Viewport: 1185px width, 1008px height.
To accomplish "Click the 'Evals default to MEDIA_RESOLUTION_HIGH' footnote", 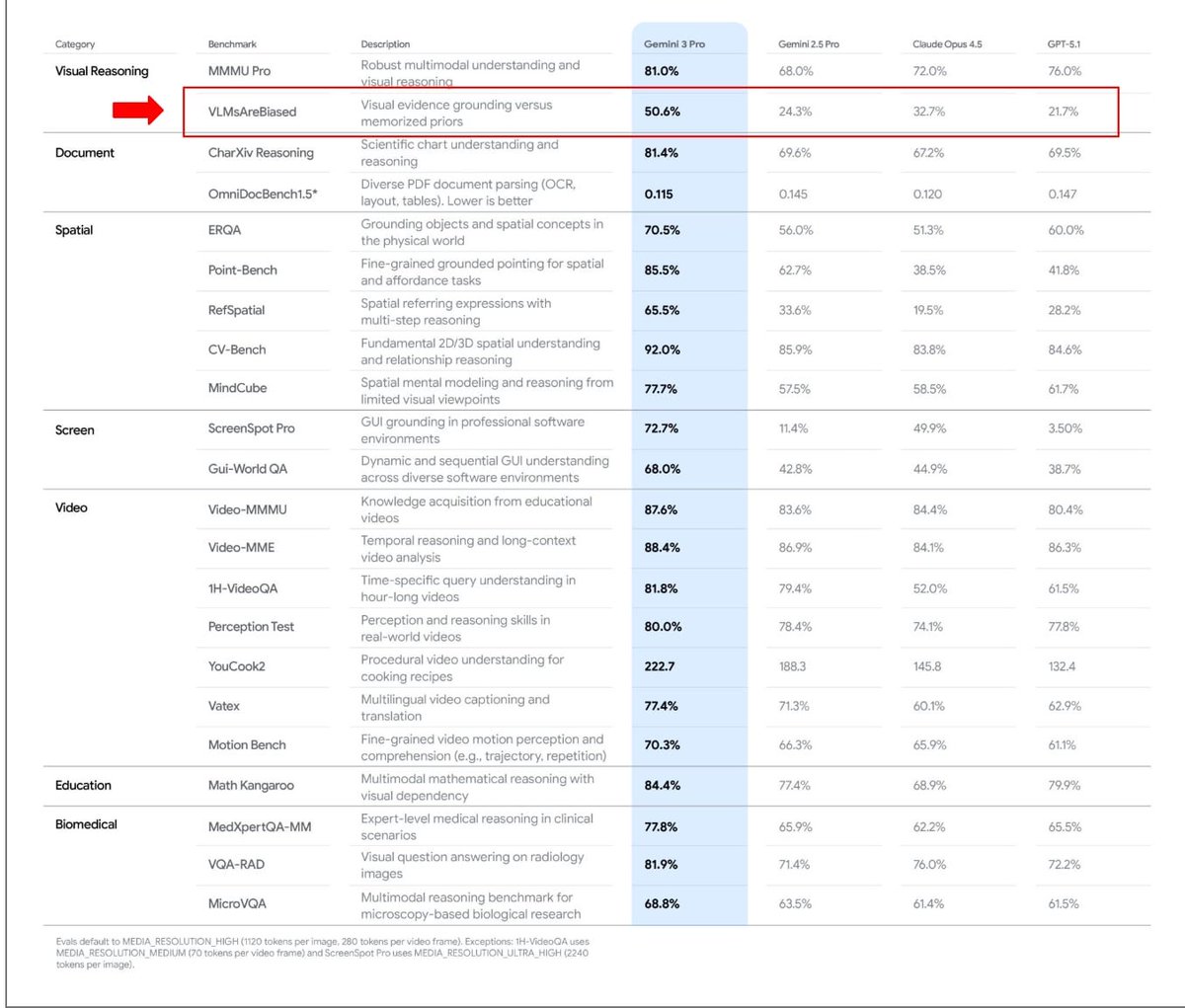I will [x=323, y=953].
